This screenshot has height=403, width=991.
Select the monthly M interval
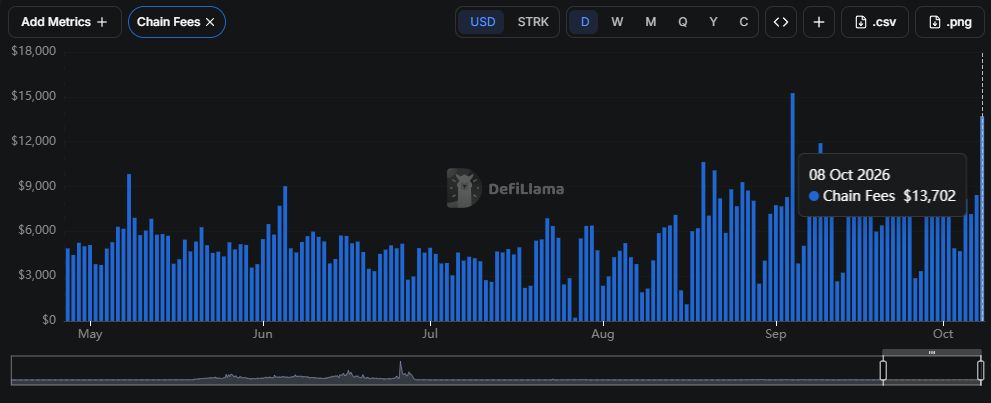[650, 22]
